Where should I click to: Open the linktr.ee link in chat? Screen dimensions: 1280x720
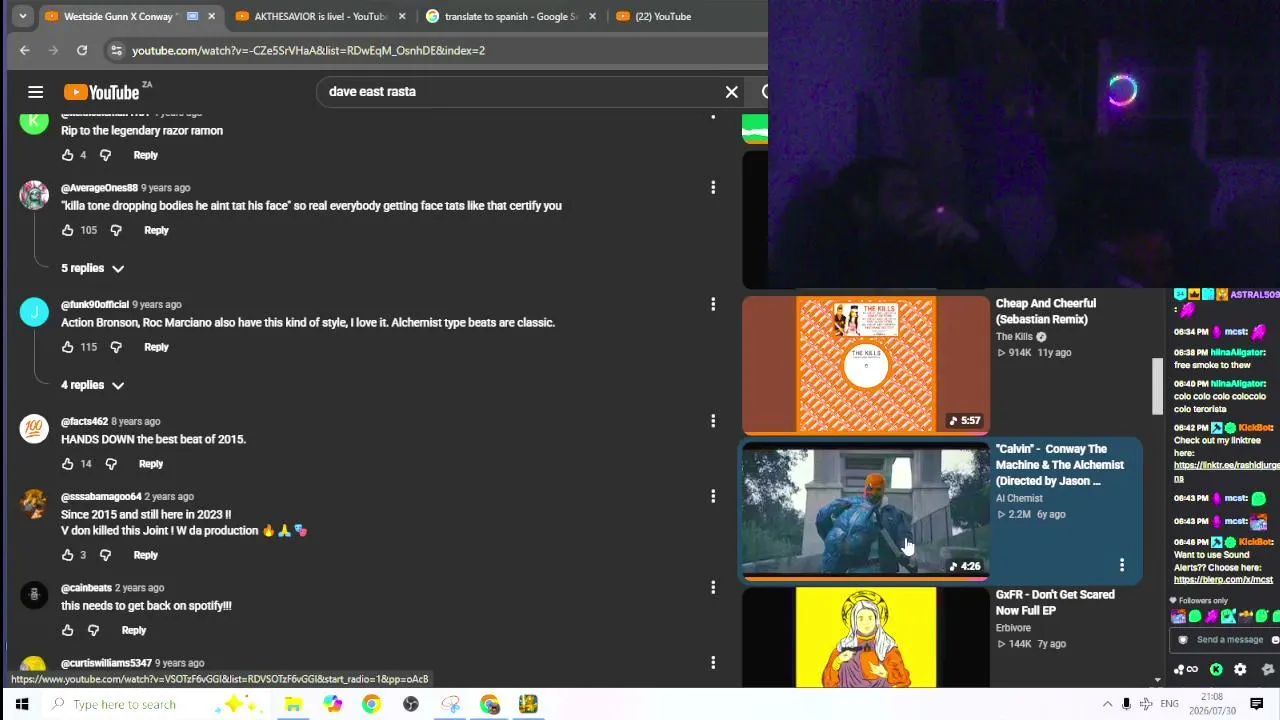1226,472
